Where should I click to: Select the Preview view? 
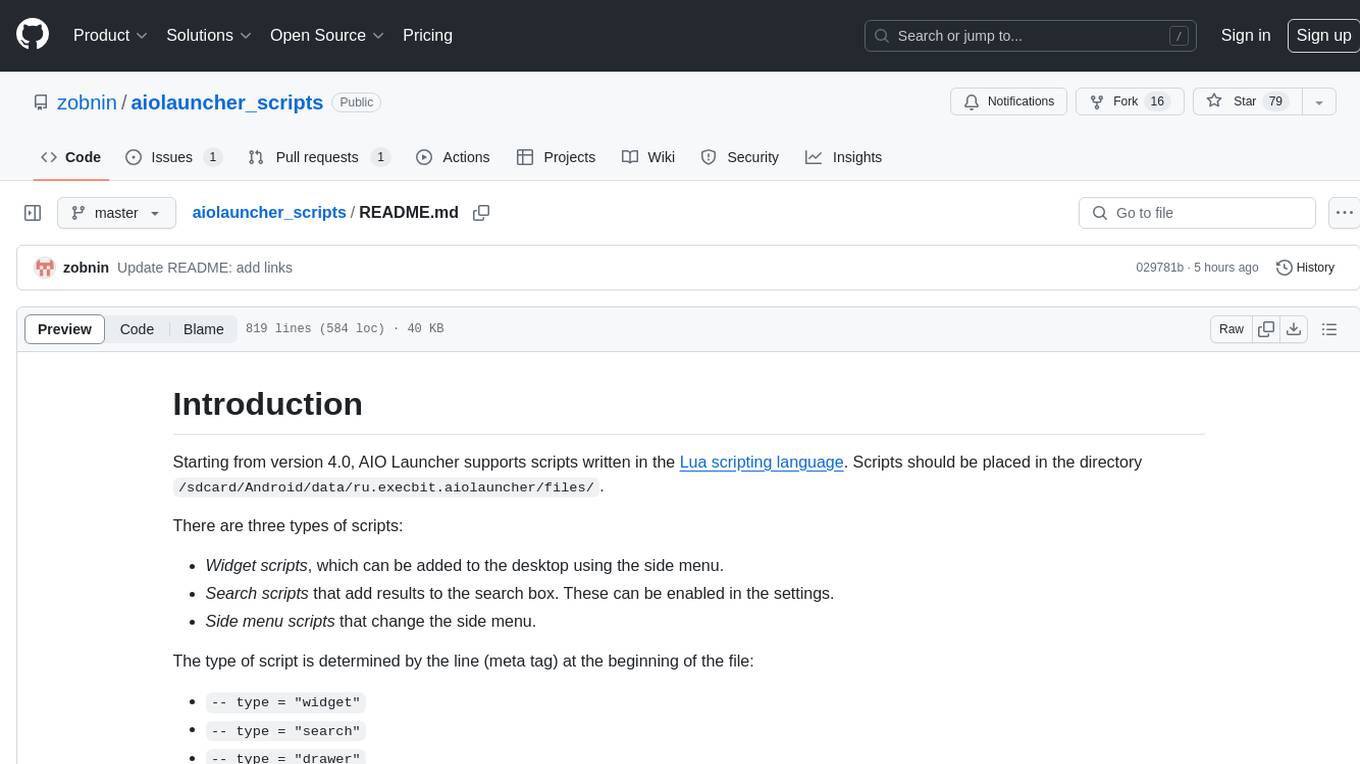65,329
